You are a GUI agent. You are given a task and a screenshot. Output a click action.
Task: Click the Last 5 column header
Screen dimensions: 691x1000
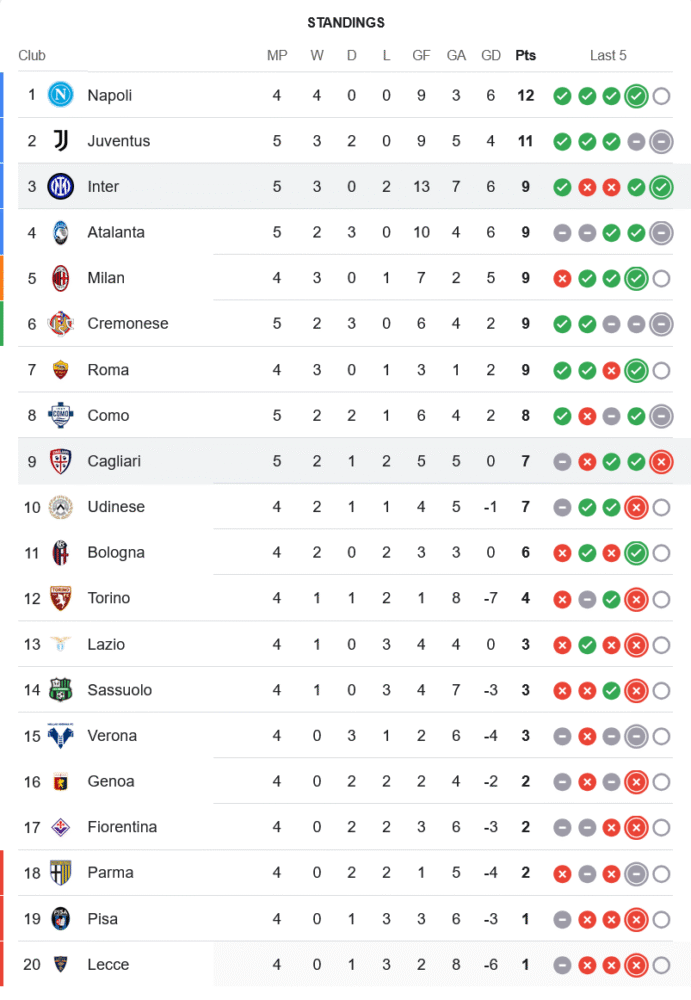(608, 55)
